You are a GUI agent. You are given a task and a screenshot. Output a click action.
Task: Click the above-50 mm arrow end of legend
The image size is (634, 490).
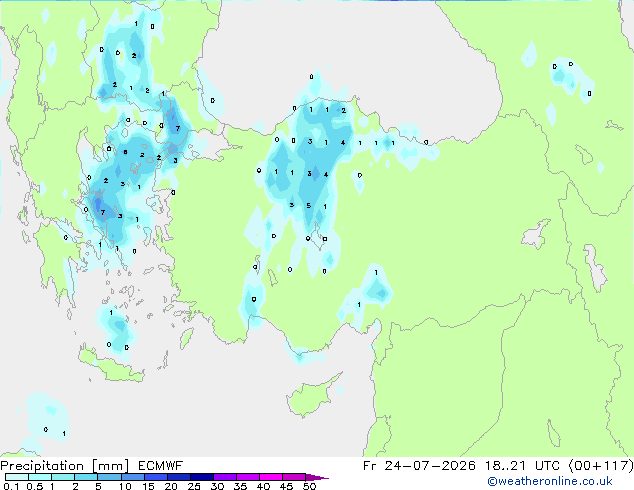point(317,477)
